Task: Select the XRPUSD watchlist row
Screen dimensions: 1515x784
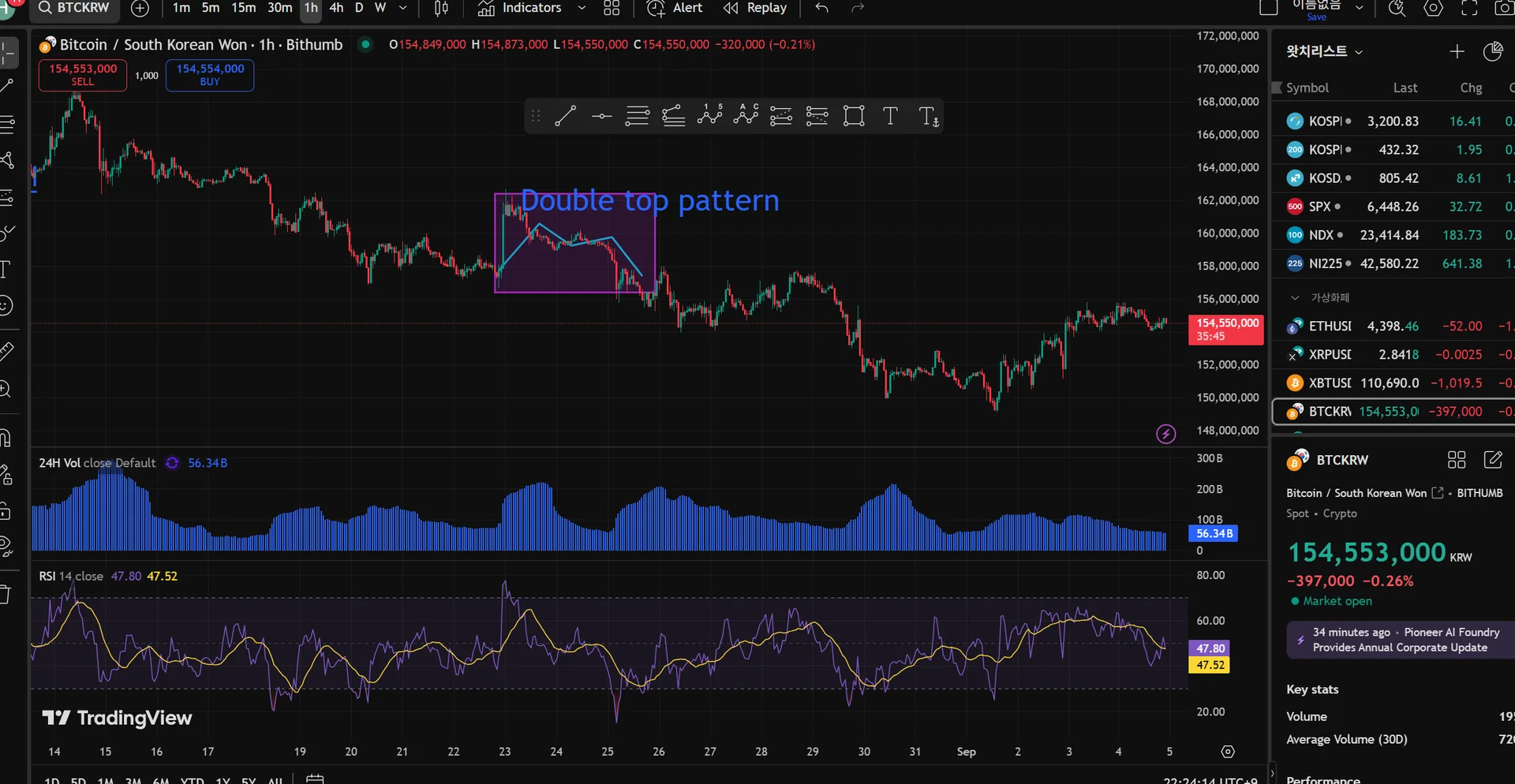Action: [1393, 354]
